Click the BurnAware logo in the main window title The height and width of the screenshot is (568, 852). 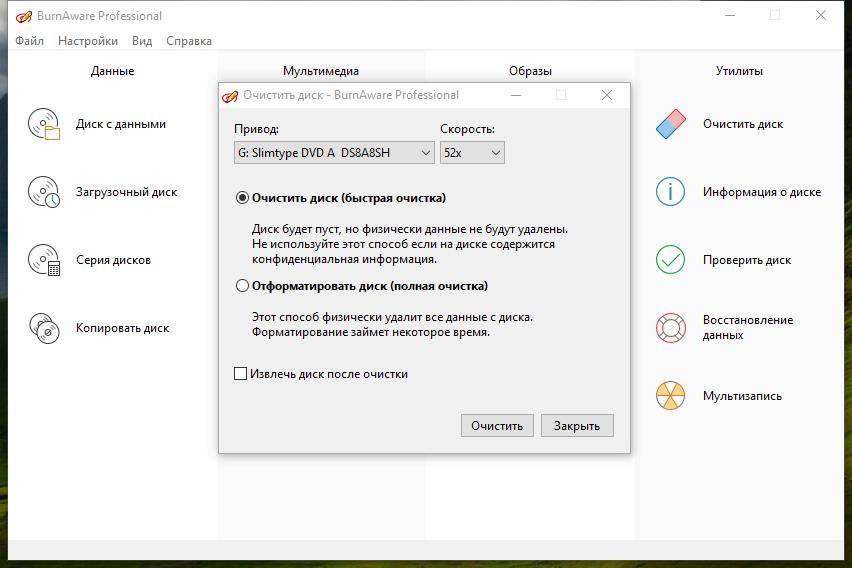point(23,17)
